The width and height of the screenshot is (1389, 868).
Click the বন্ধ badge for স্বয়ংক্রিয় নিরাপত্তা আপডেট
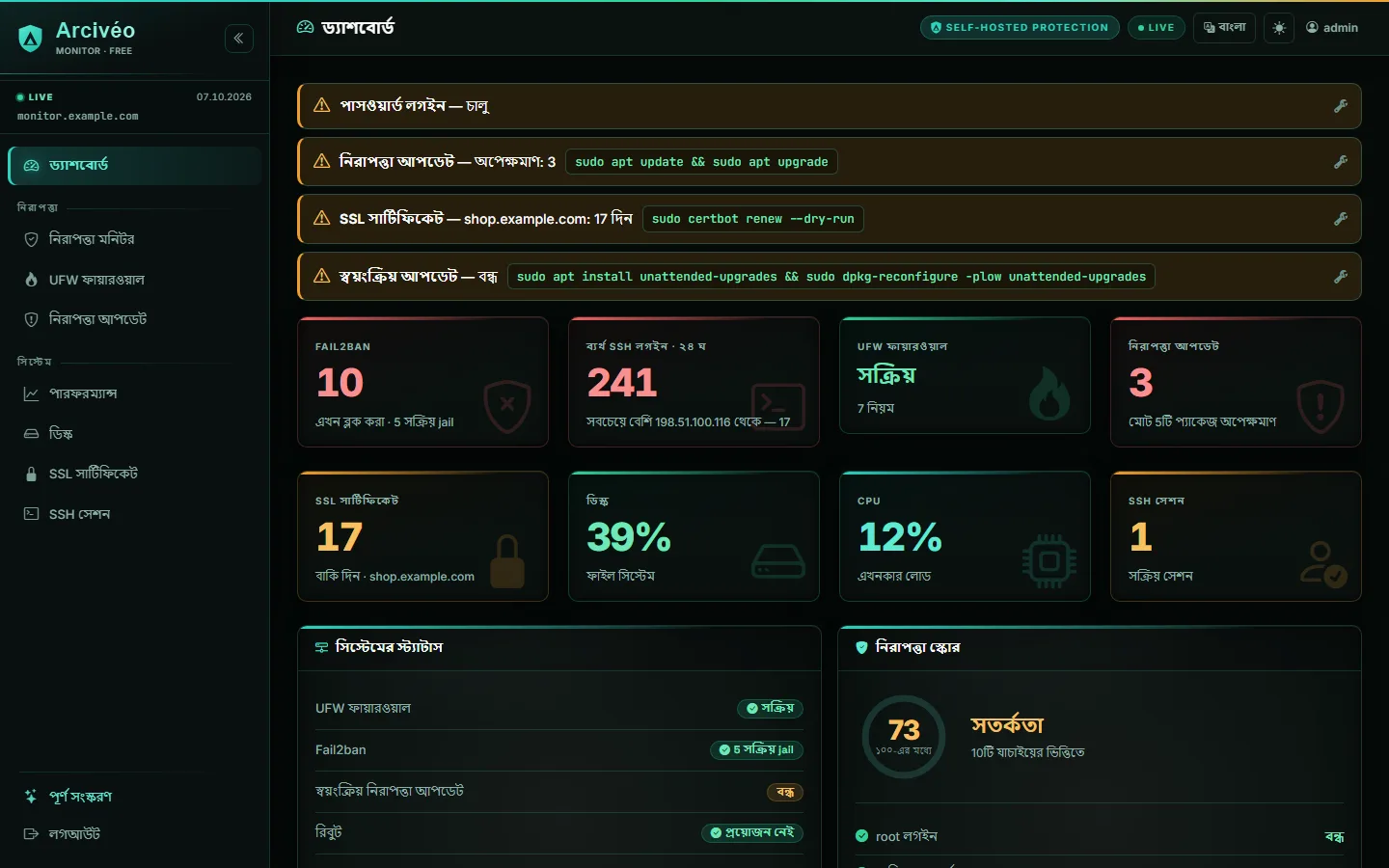pyautogui.click(x=785, y=793)
